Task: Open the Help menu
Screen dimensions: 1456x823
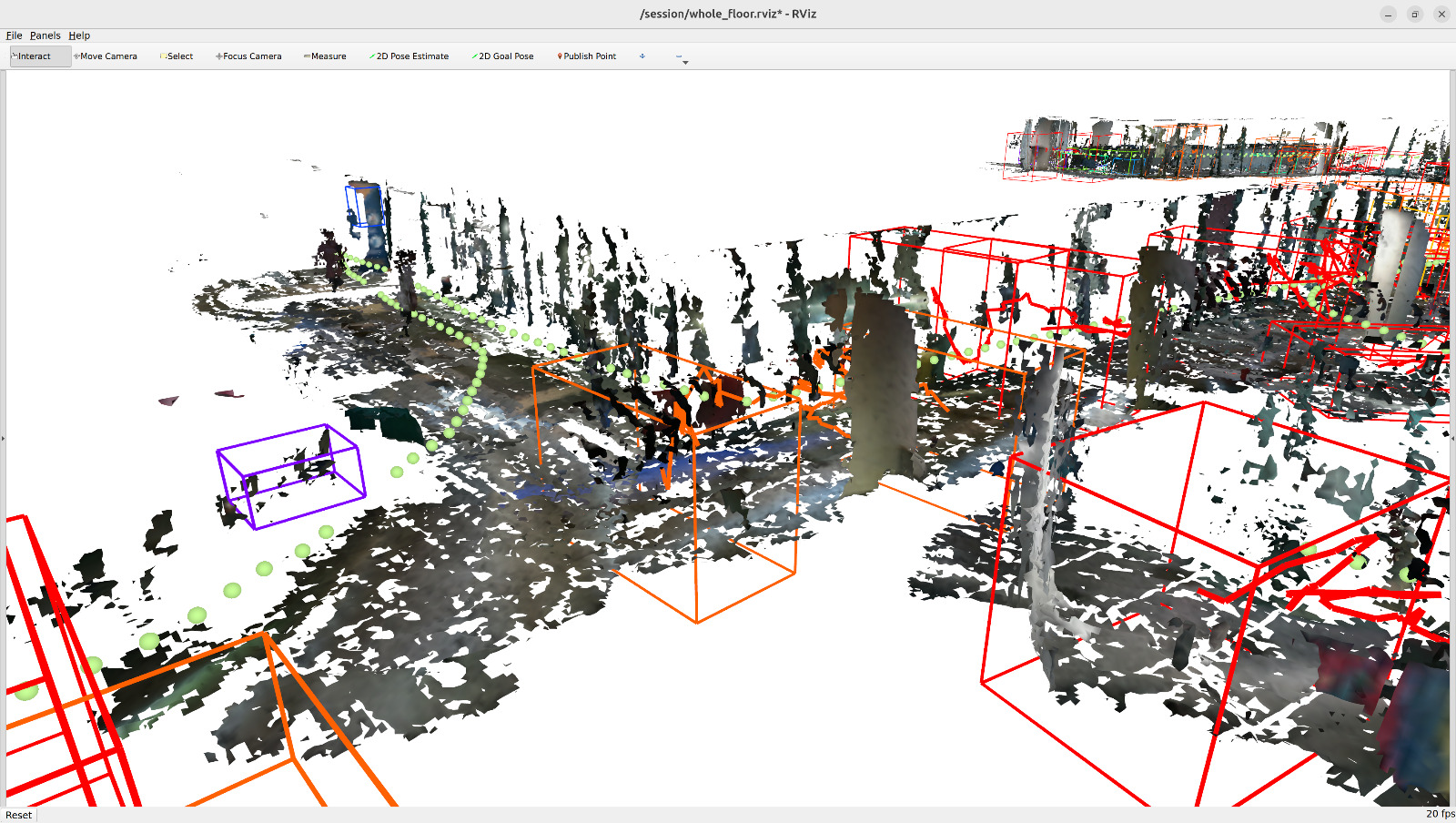Action: click(x=79, y=36)
